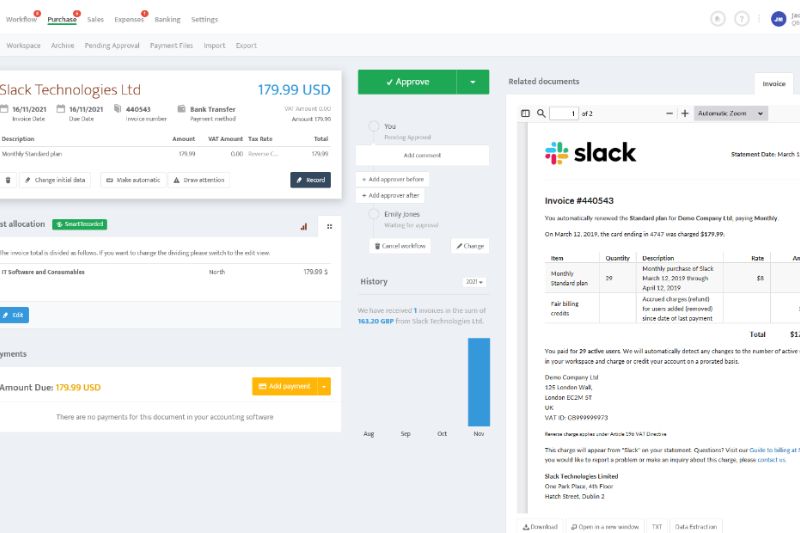Expand the Add payment dropdown arrow

pyautogui.click(x=324, y=387)
